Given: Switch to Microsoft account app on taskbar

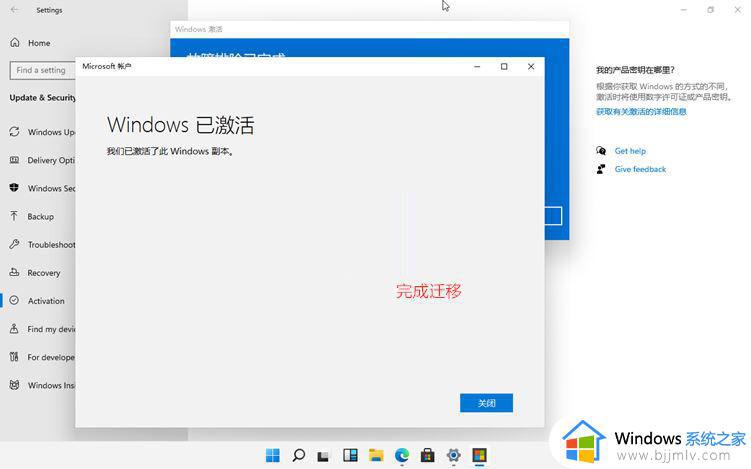Looking at the screenshot, I should 479,455.
